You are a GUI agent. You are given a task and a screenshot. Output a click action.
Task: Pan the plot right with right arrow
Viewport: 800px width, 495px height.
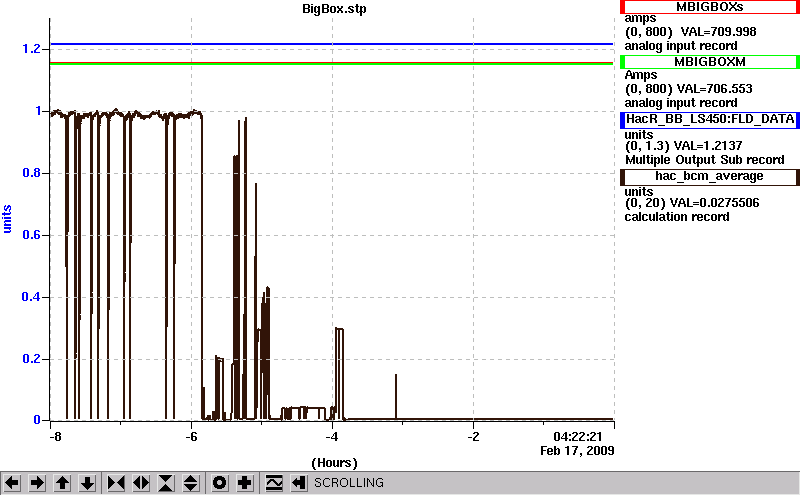(x=37, y=483)
